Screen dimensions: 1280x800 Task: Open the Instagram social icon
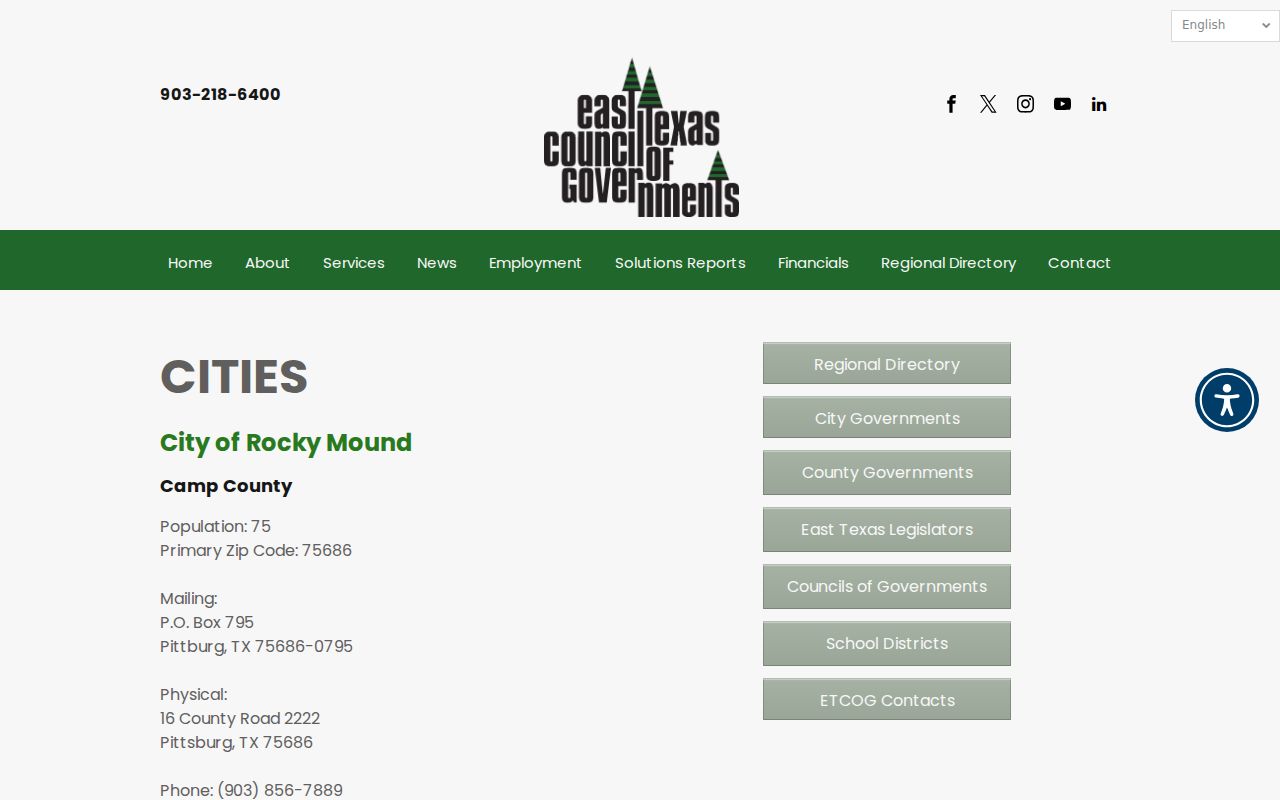click(x=1025, y=104)
